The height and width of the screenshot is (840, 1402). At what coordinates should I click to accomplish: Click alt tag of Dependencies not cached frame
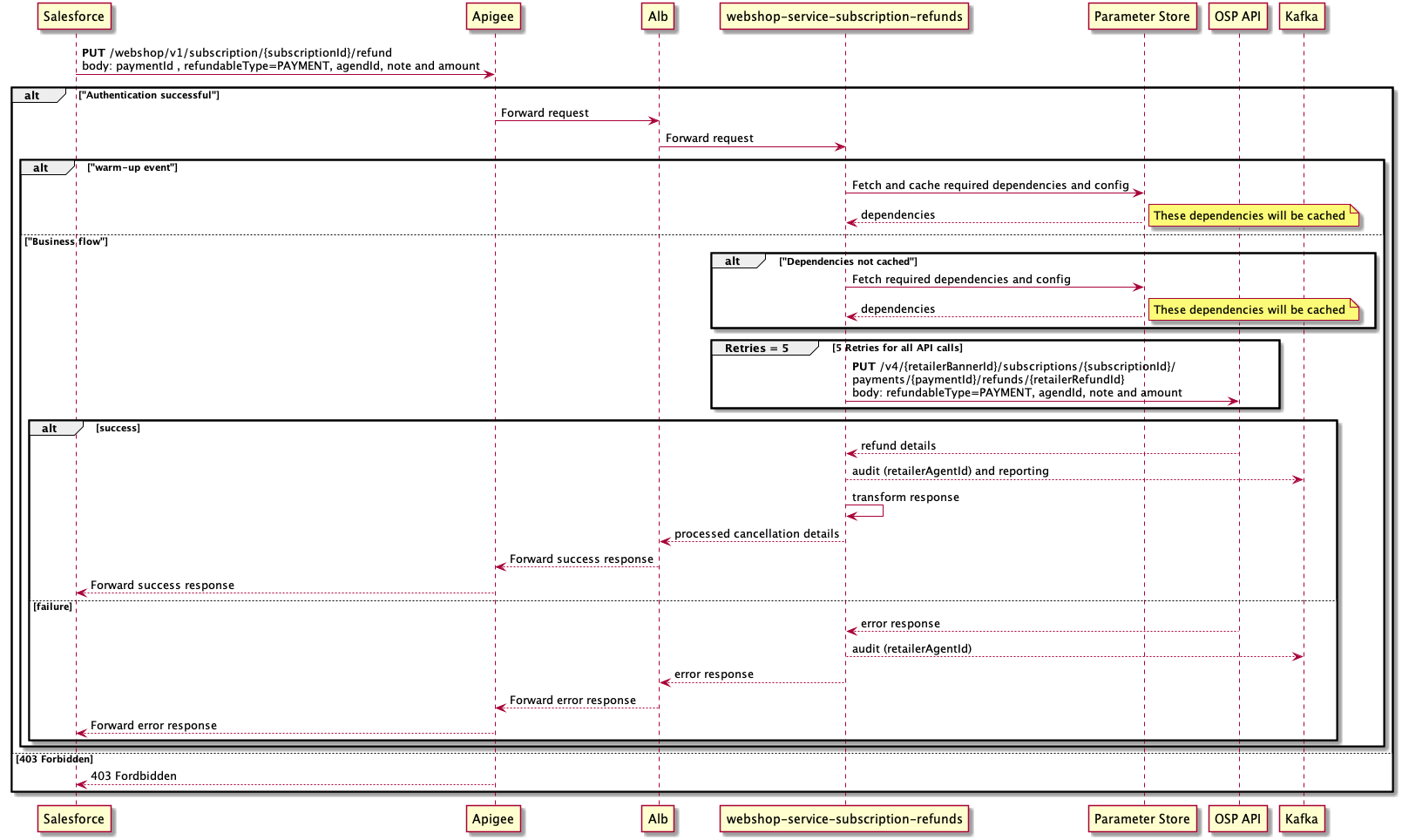pos(733,261)
